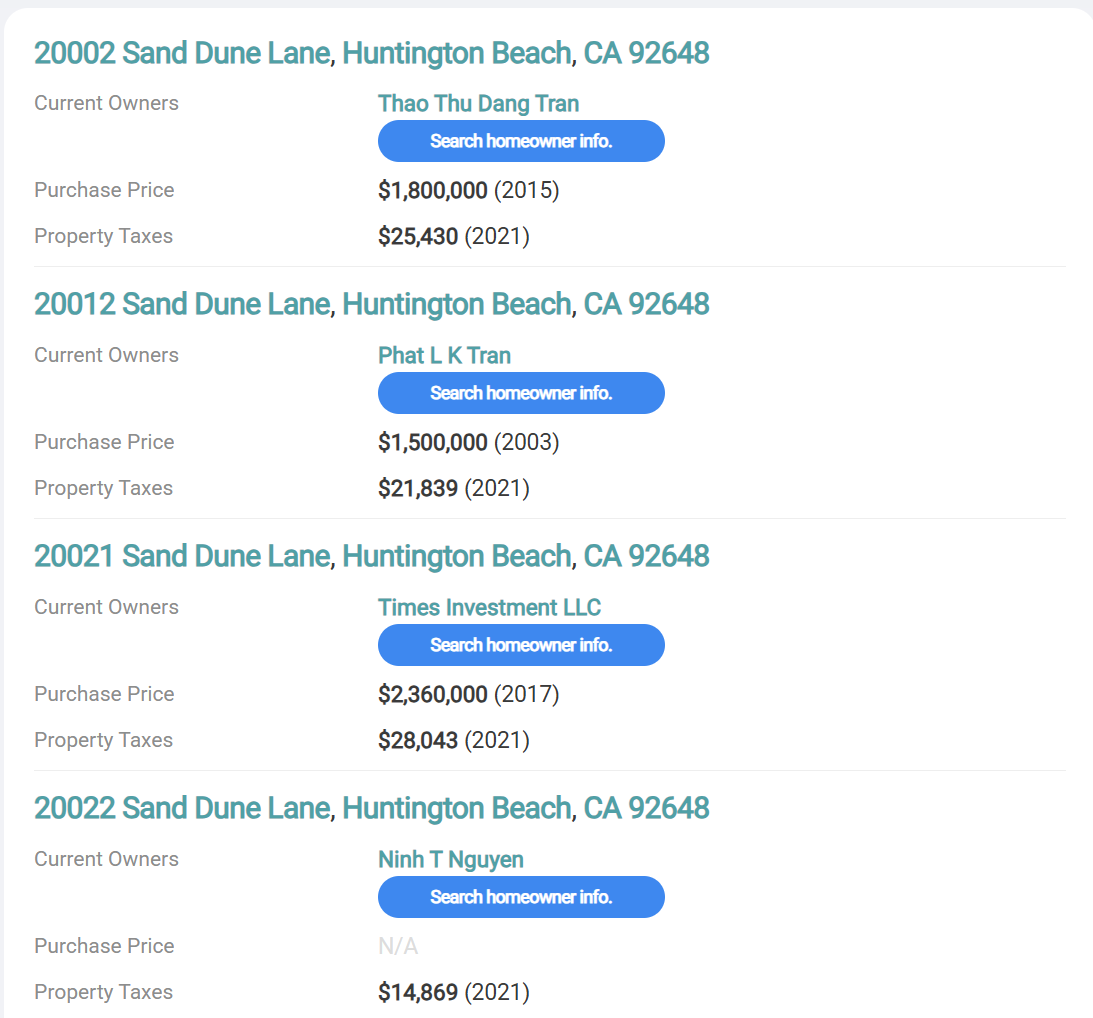Follow CA 92648 link in 20022 listing heading
Screen dimensions: 1093x1018
pyautogui.click(x=646, y=809)
